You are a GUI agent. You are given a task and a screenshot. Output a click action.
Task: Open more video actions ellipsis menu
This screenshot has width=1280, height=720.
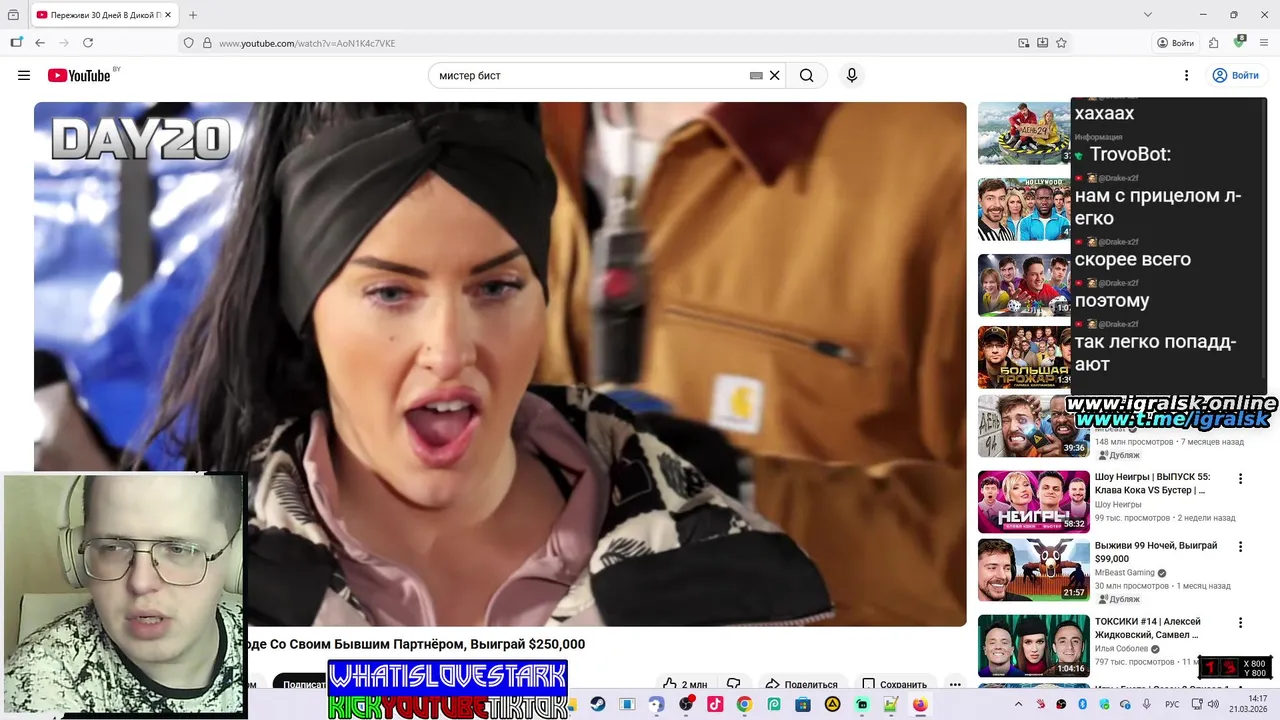(x=955, y=685)
